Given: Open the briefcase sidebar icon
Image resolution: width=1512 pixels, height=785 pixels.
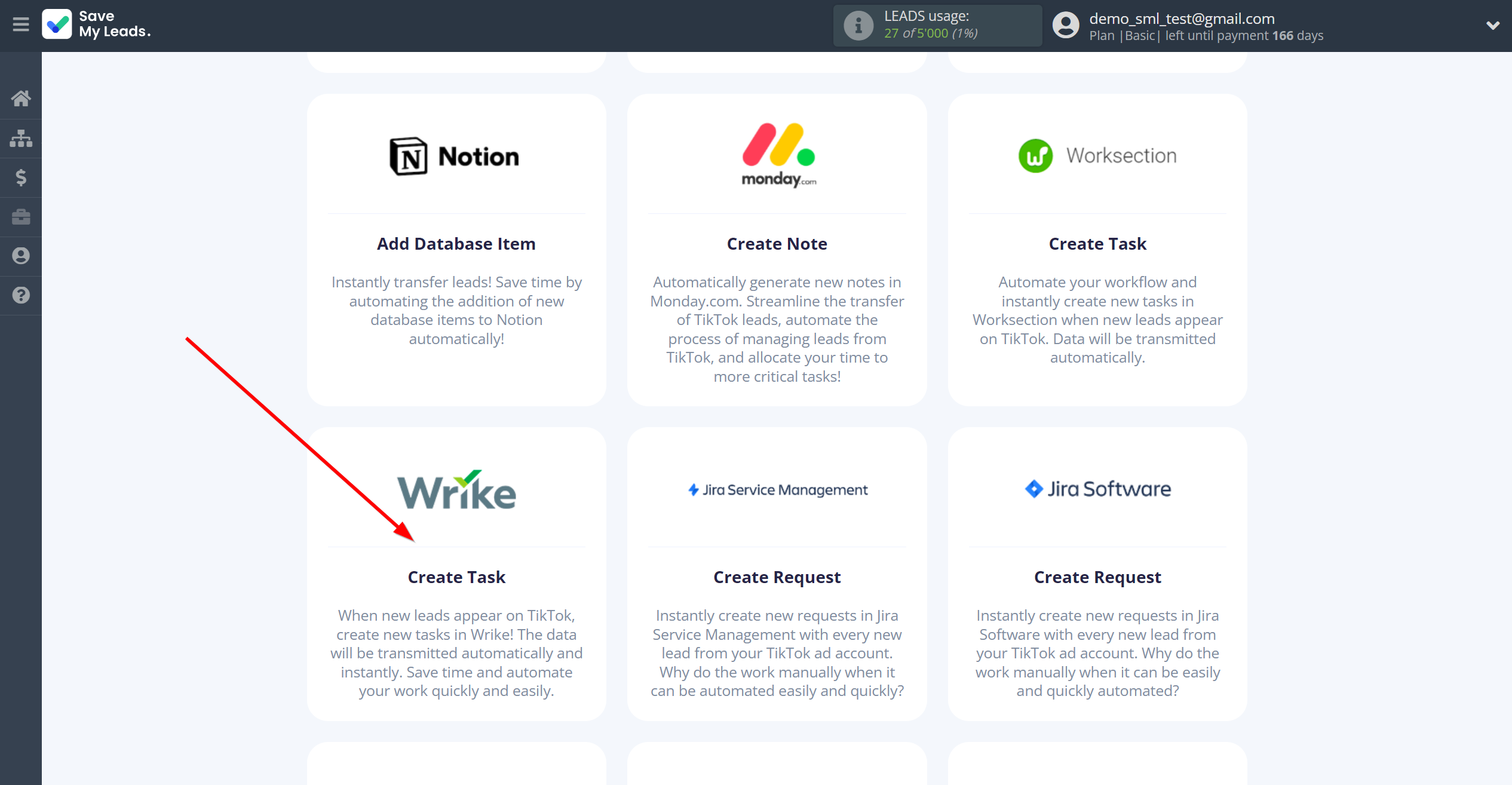Looking at the screenshot, I should 21,217.
